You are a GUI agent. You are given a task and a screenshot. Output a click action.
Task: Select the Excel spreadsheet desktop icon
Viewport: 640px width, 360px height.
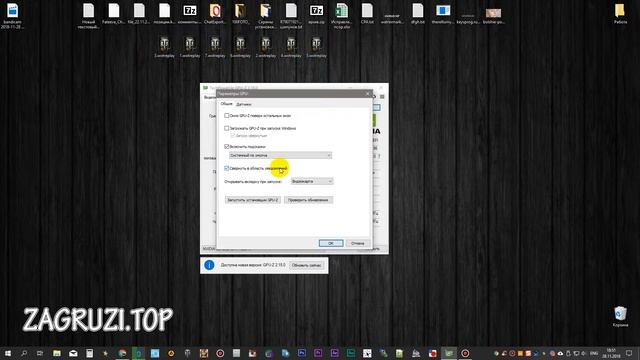(342, 16)
